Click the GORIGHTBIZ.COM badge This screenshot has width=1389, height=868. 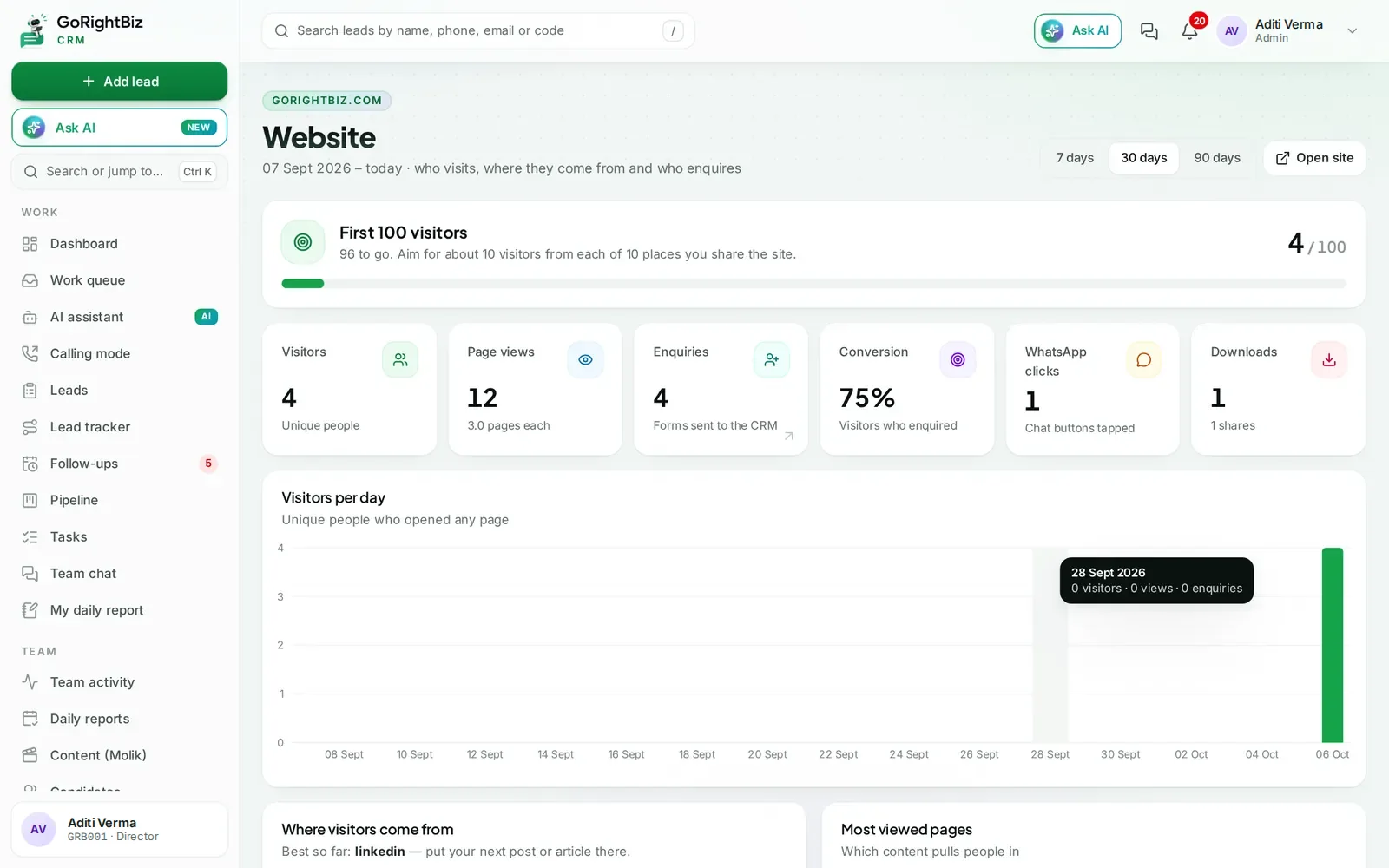tap(326, 101)
